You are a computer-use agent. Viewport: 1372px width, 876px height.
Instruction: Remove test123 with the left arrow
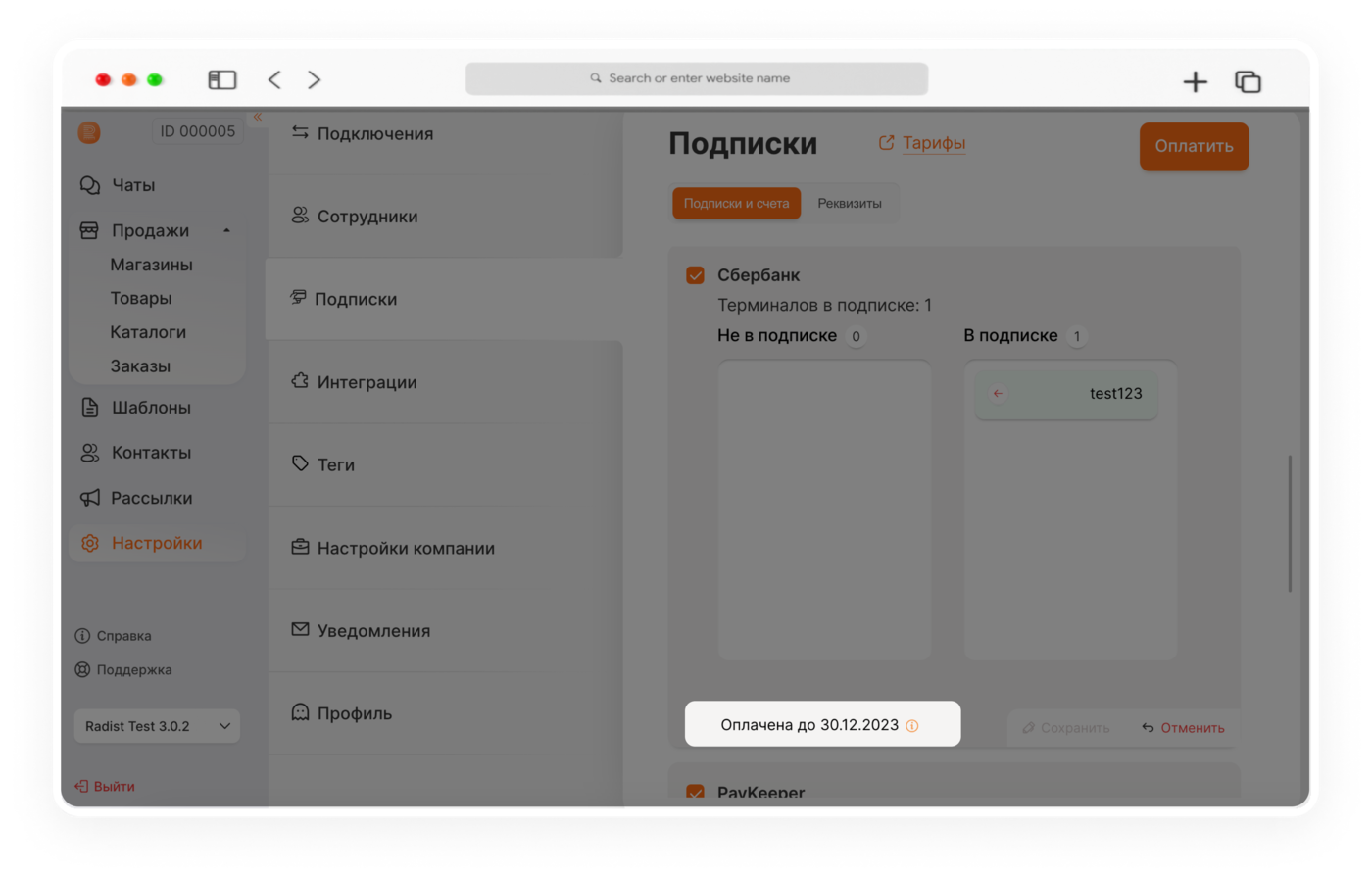(998, 394)
